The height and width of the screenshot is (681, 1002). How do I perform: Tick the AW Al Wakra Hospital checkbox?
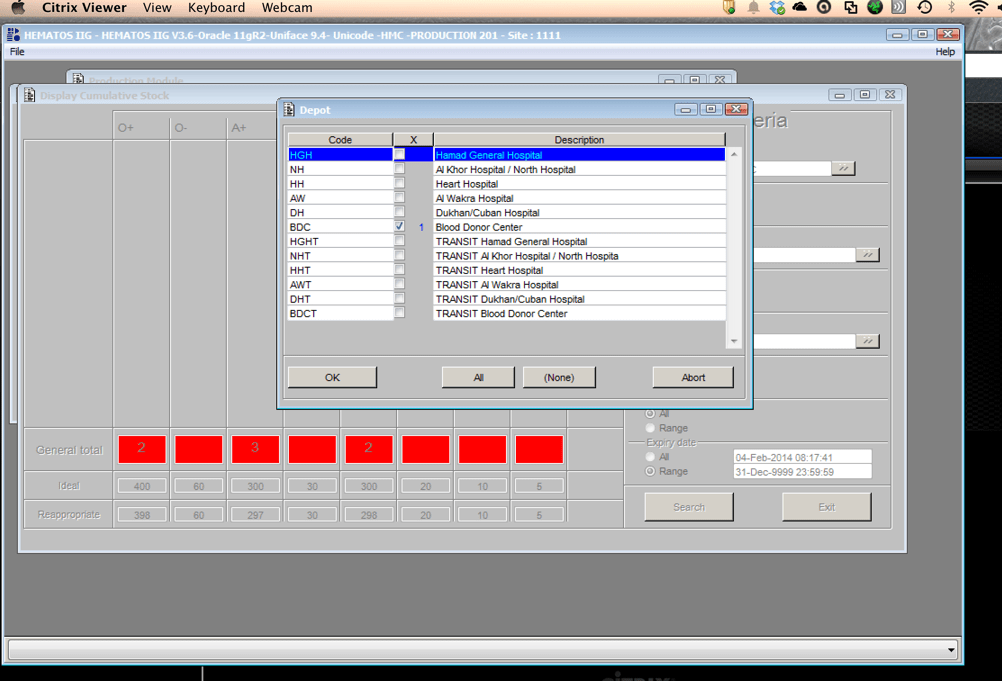pos(399,198)
